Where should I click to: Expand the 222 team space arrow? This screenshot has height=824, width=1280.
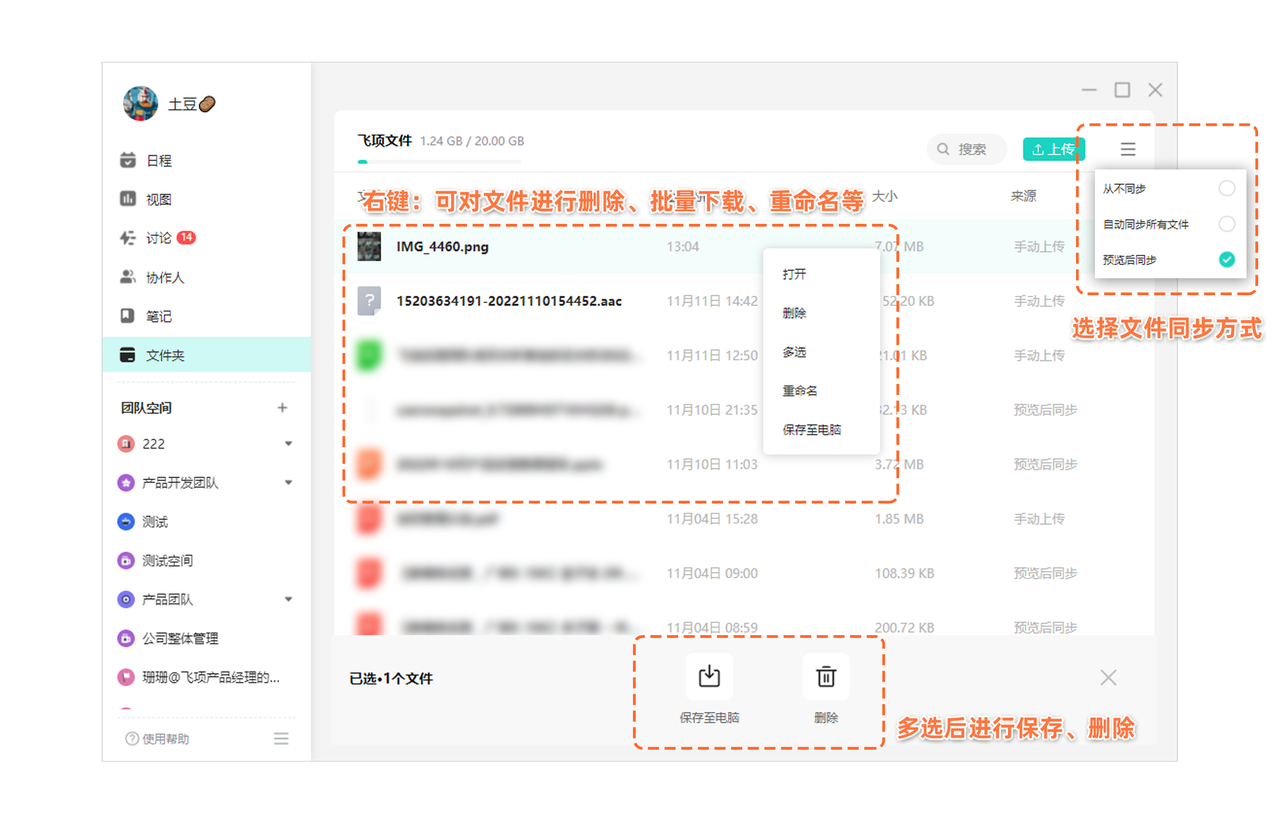tap(288, 444)
